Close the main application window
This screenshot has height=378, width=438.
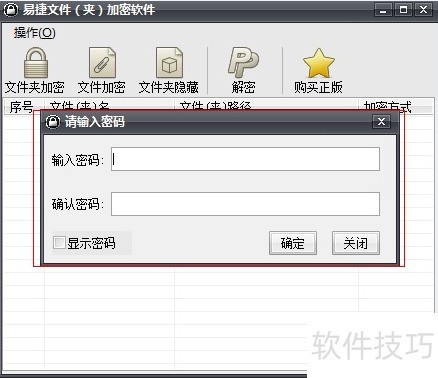click(423, 10)
